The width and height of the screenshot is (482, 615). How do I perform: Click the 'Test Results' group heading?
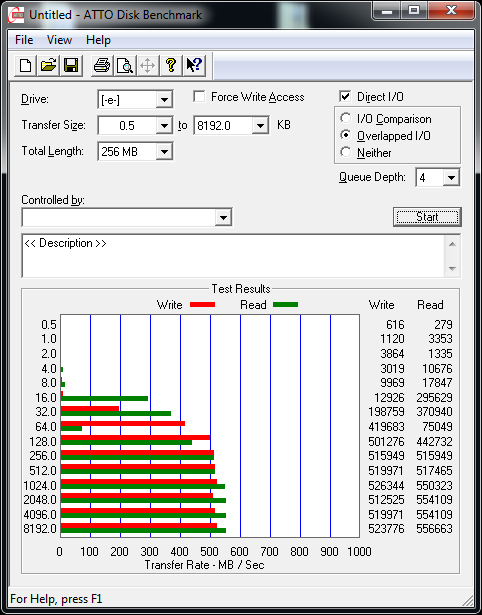point(241,289)
